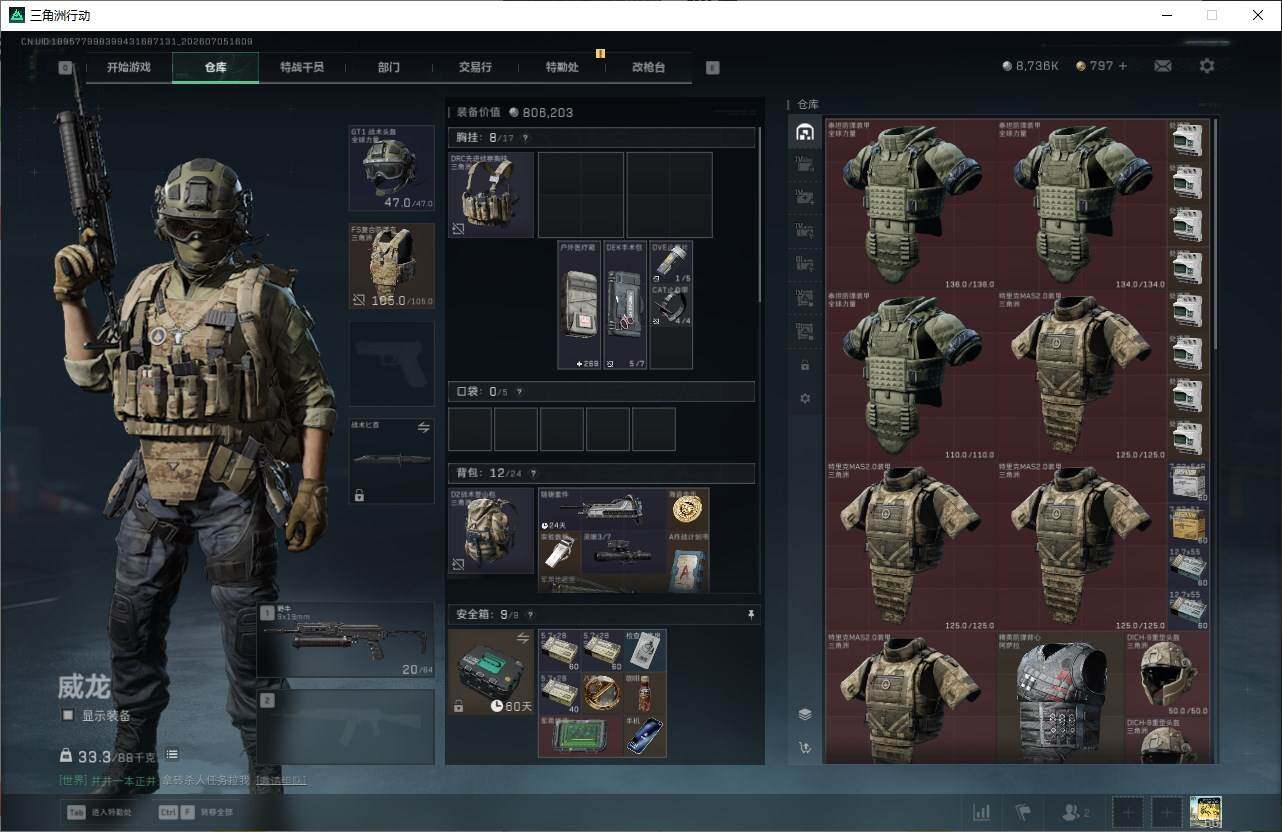Open the bar chart stats icon
Image resolution: width=1282 pixels, height=832 pixels.
982,812
